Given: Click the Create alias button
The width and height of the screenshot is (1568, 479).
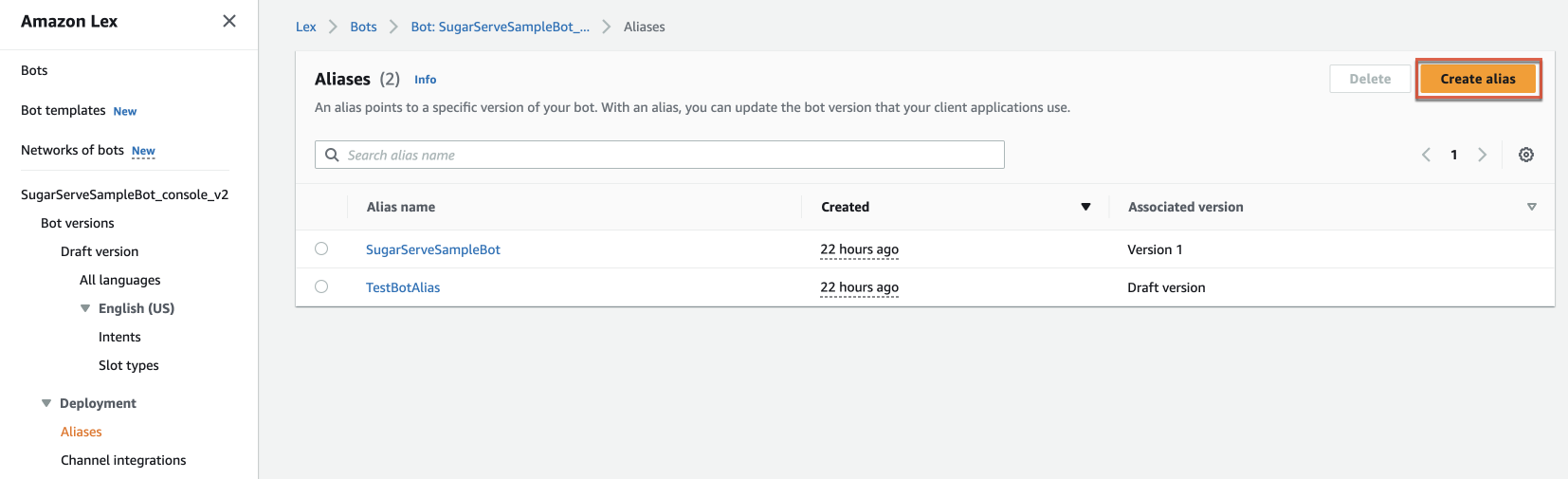Looking at the screenshot, I should coord(1477,79).
